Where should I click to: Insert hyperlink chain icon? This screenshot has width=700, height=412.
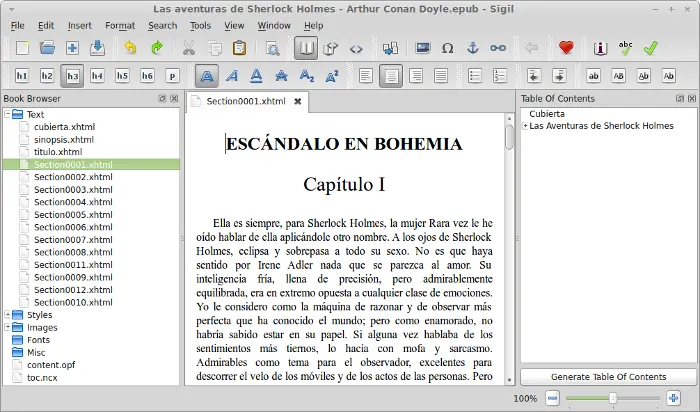coord(498,48)
